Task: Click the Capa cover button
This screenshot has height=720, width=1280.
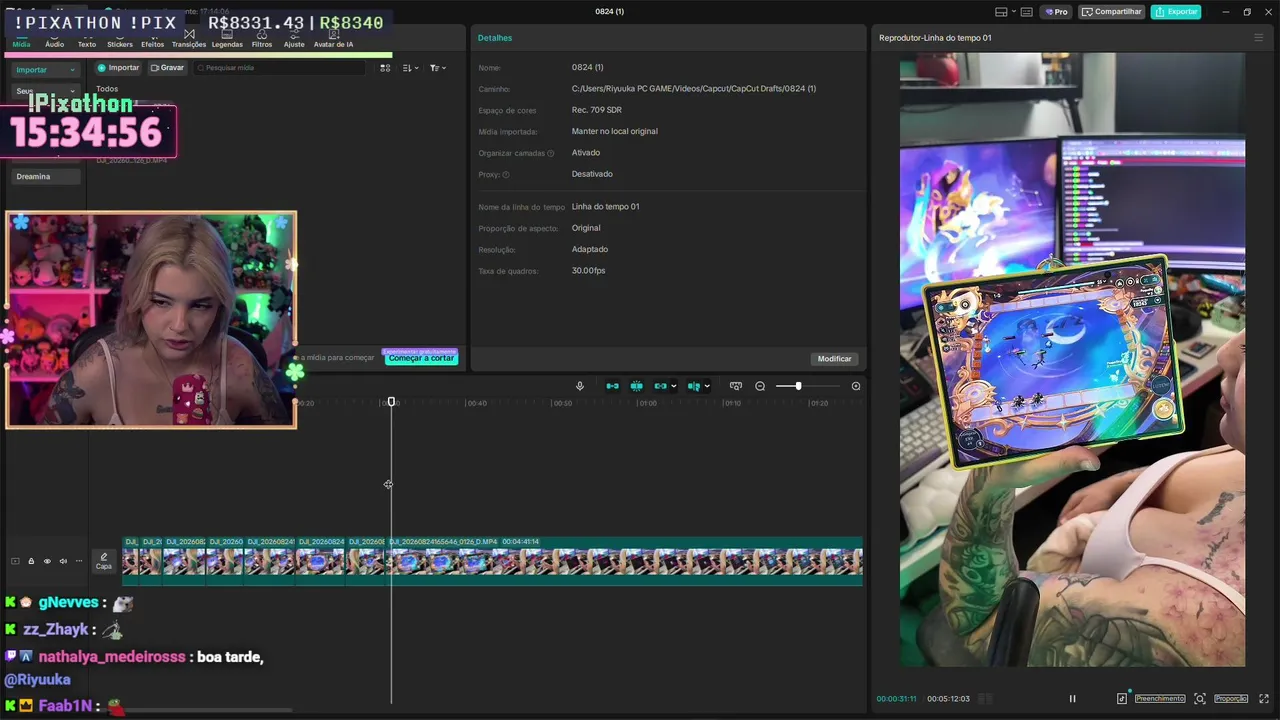Action: 104,561
